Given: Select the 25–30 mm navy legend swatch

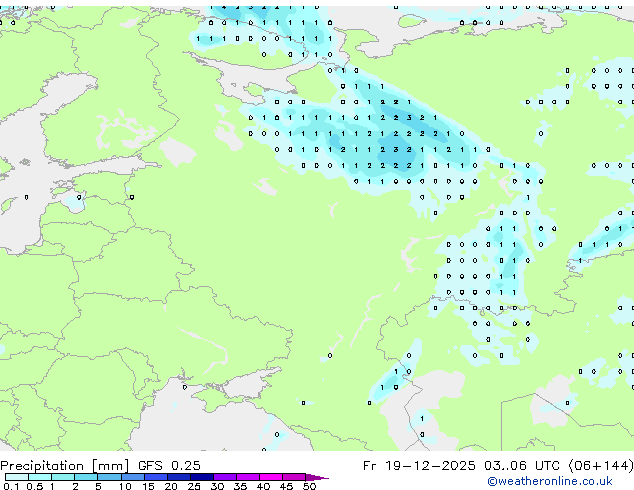Looking at the screenshot, I should pyautogui.click(x=201, y=477).
